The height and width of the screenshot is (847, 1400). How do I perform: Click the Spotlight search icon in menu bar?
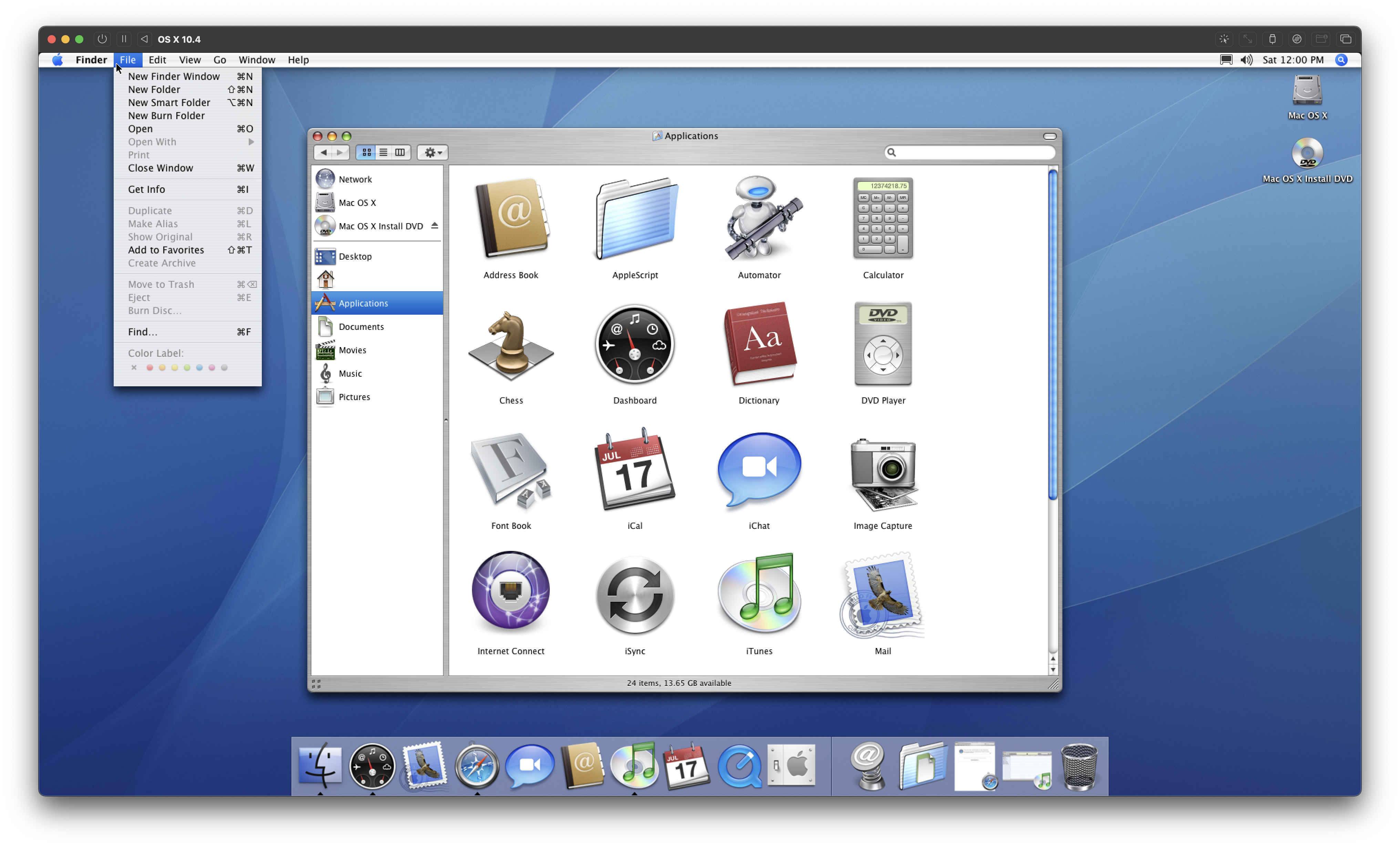point(1341,60)
